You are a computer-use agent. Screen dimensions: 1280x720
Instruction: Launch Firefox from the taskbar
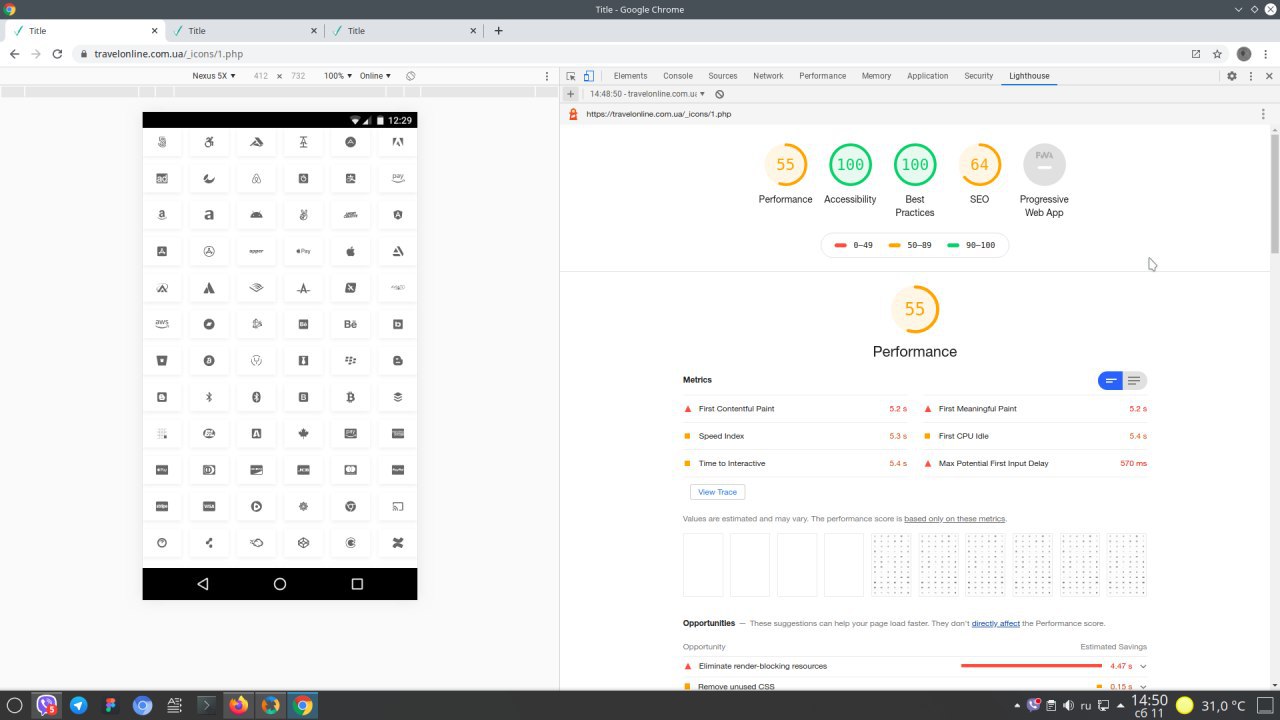(x=238, y=705)
